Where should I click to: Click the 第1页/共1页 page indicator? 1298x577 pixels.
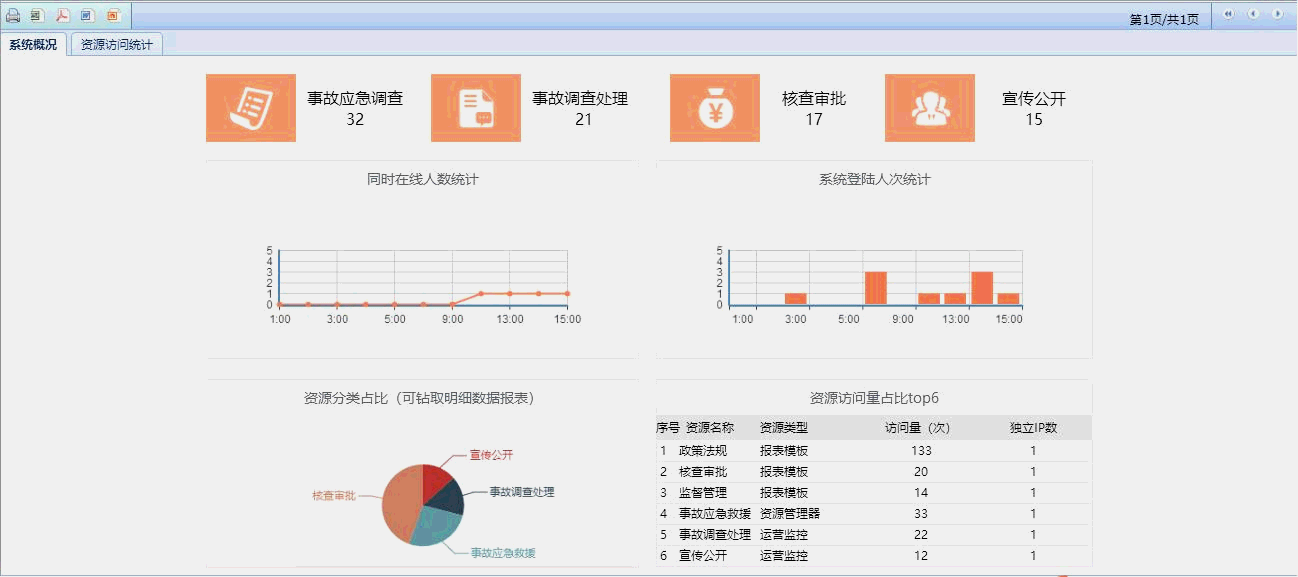1164,19
